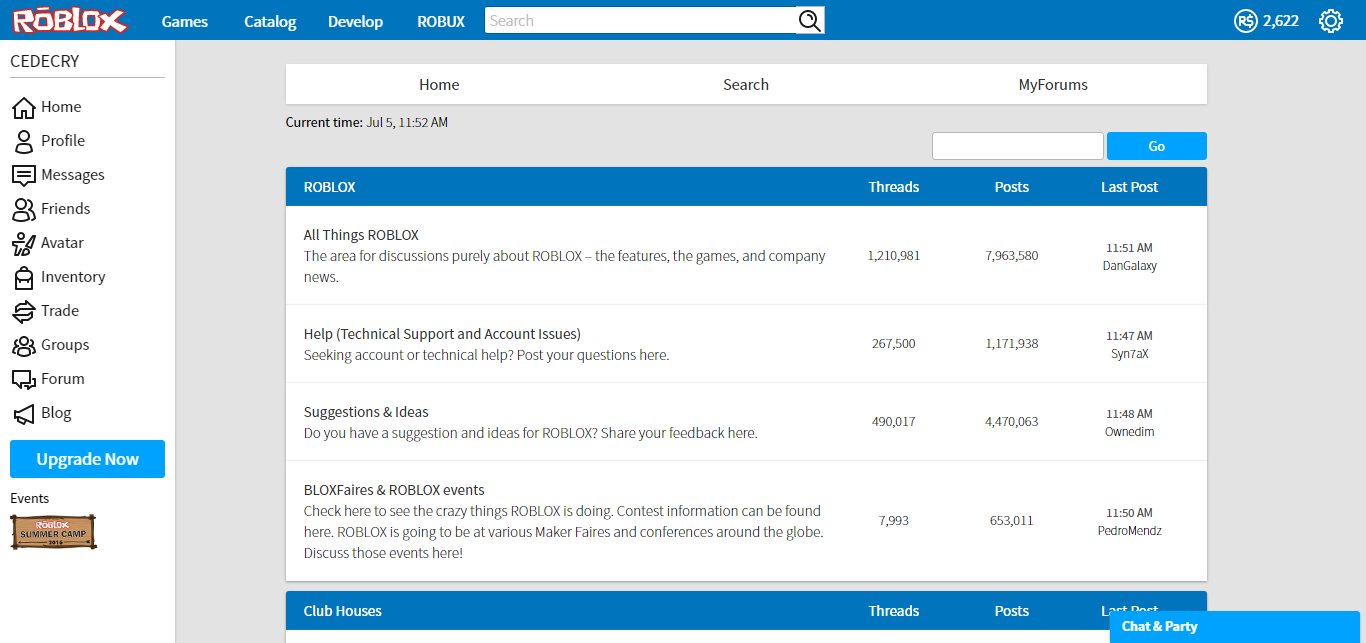Click the Inventory label in sidebar
The width and height of the screenshot is (1366, 643).
tap(73, 277)
